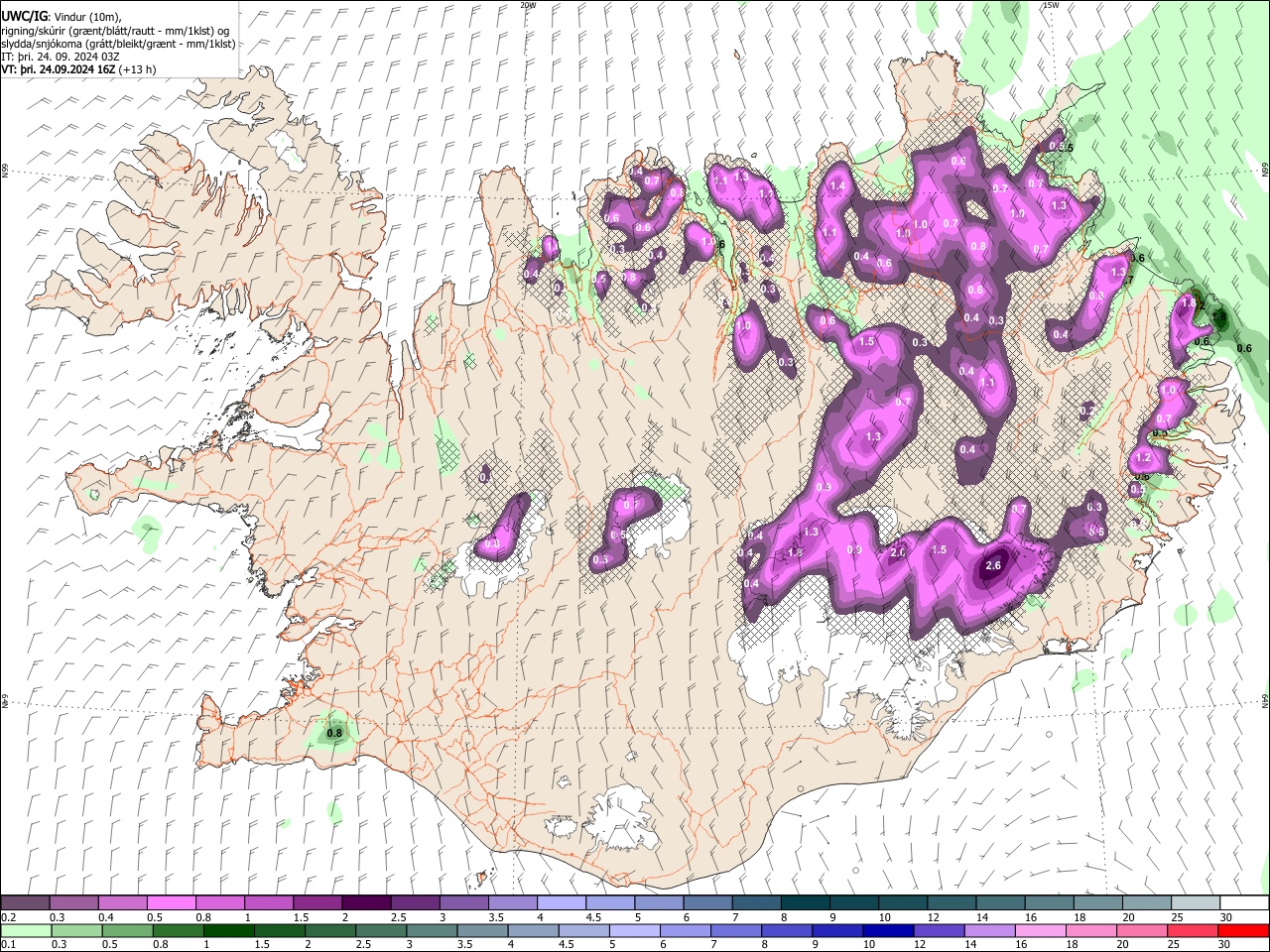Click the bottom-row legend swatch starting at 6
The image size is (1270, 952).
pyautogui.click(x=685, y=931)
